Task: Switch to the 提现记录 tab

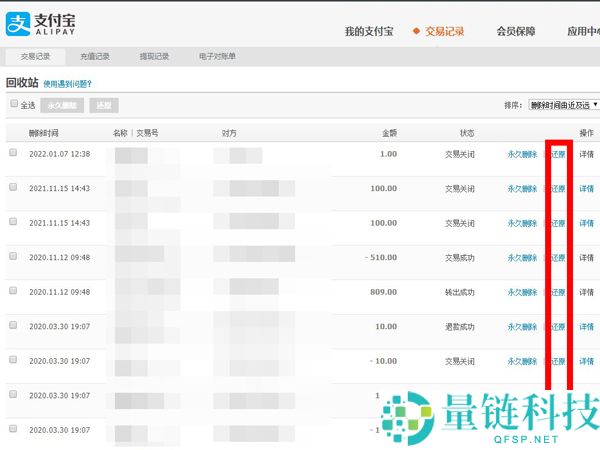Action: (154, 56)
